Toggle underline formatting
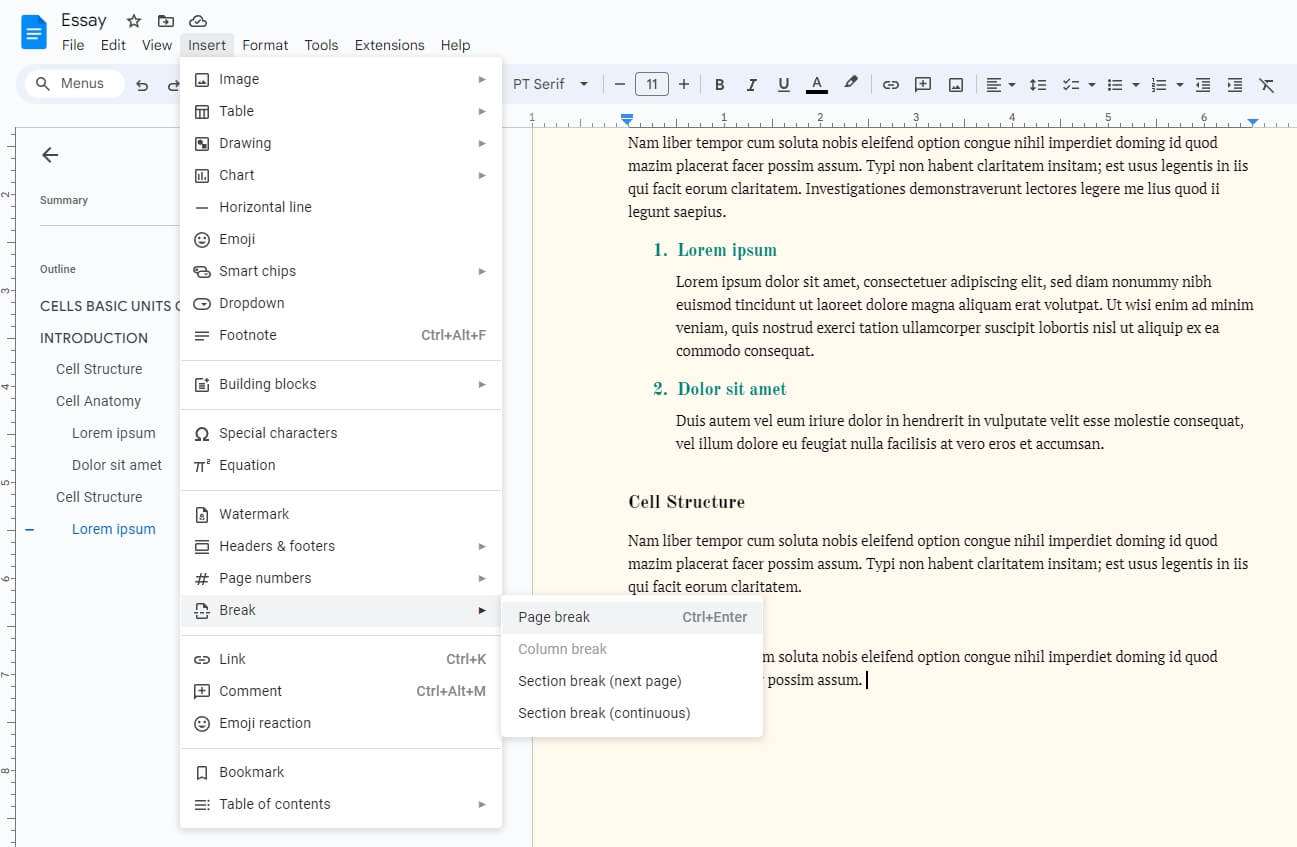 point(783,85)
